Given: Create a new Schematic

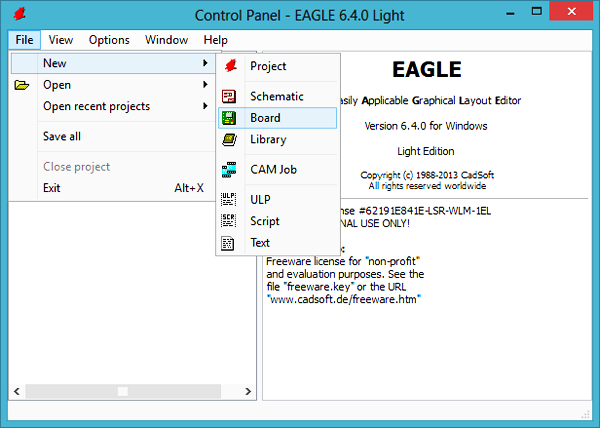Looking at the screenshot, I should (x=277, y=96).
